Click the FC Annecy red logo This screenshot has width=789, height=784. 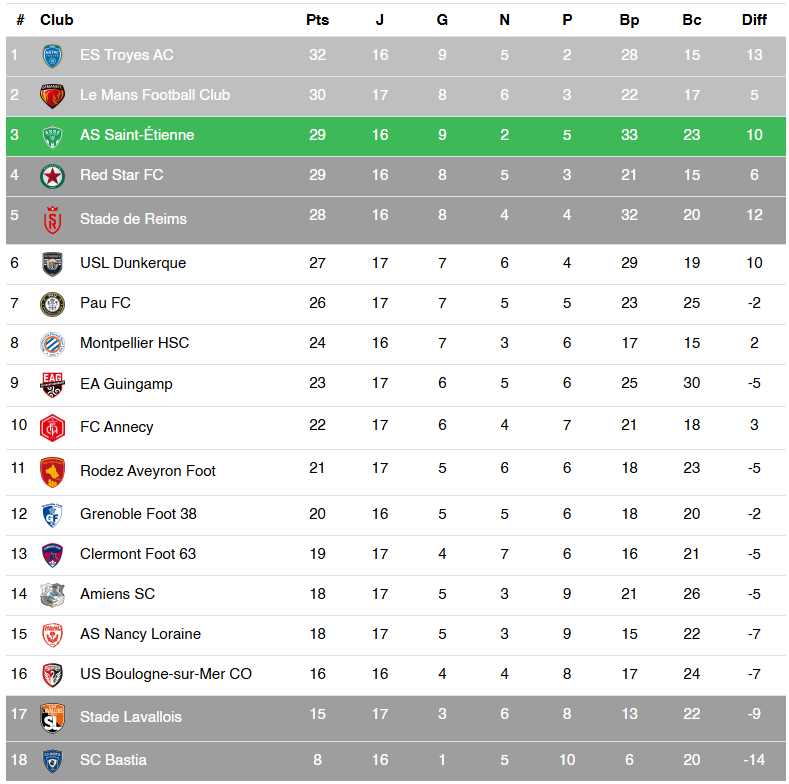52,427
